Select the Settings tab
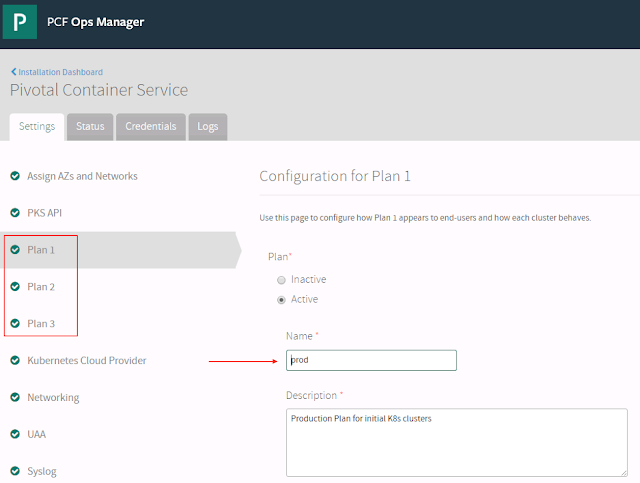Screen dimensions: 640x483 tap(37, 127)
